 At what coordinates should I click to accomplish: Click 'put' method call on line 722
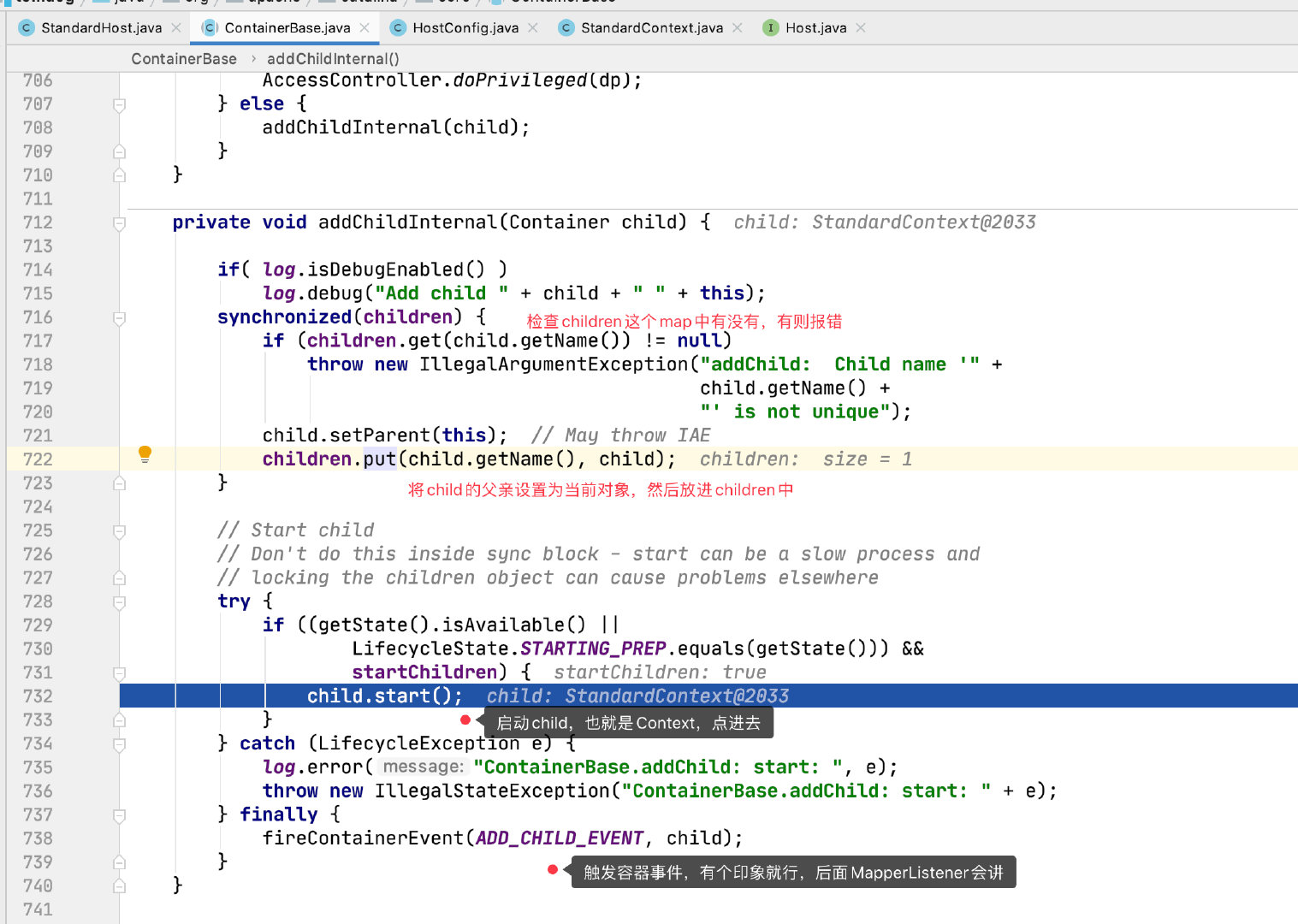point(380,459)
